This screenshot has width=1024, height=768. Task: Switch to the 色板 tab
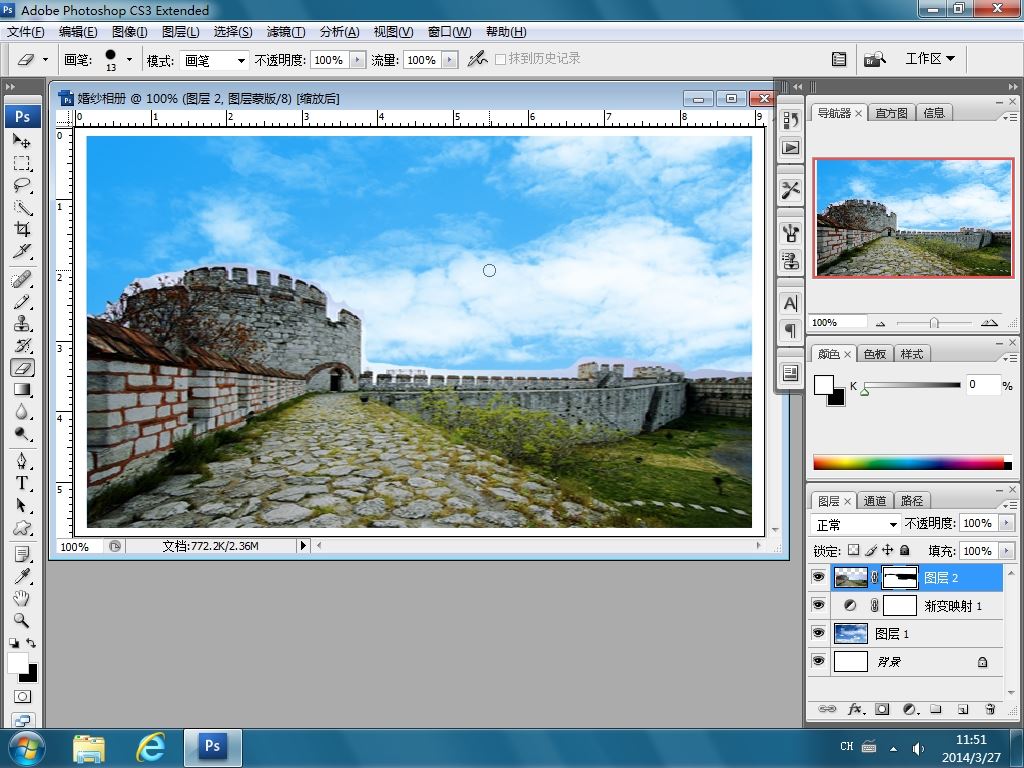coord(874,354)
